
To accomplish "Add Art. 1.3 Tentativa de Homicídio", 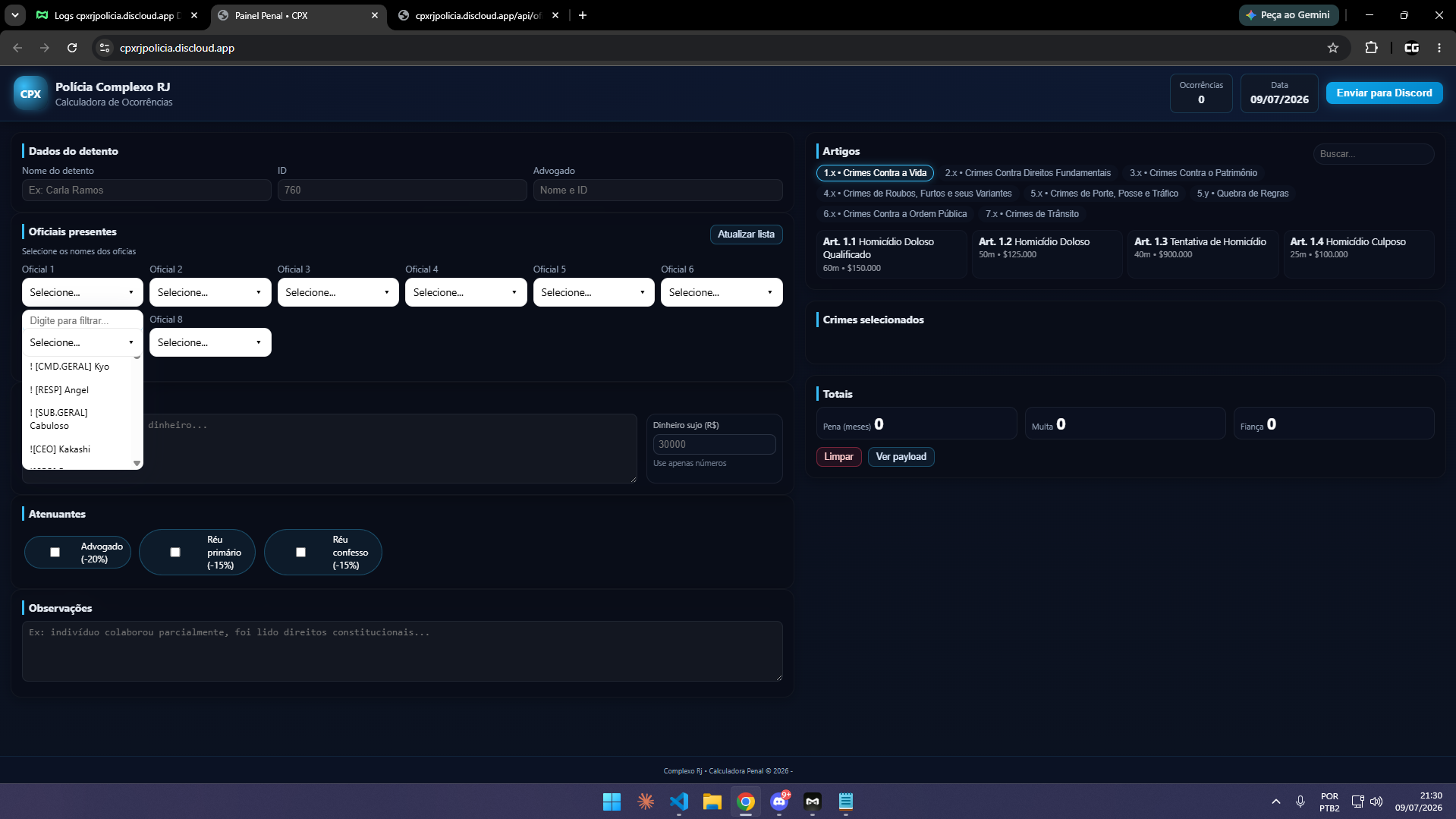I will point(1203,254).
